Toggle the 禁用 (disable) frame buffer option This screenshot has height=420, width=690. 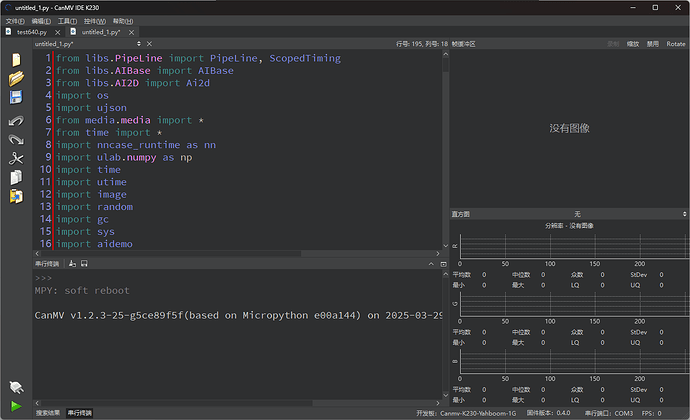652,44
